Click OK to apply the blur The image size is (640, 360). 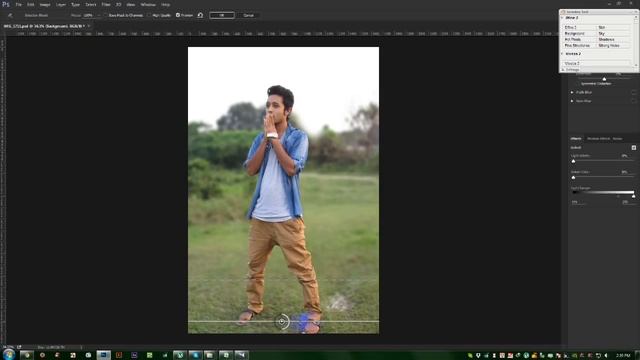coord(222,16)
